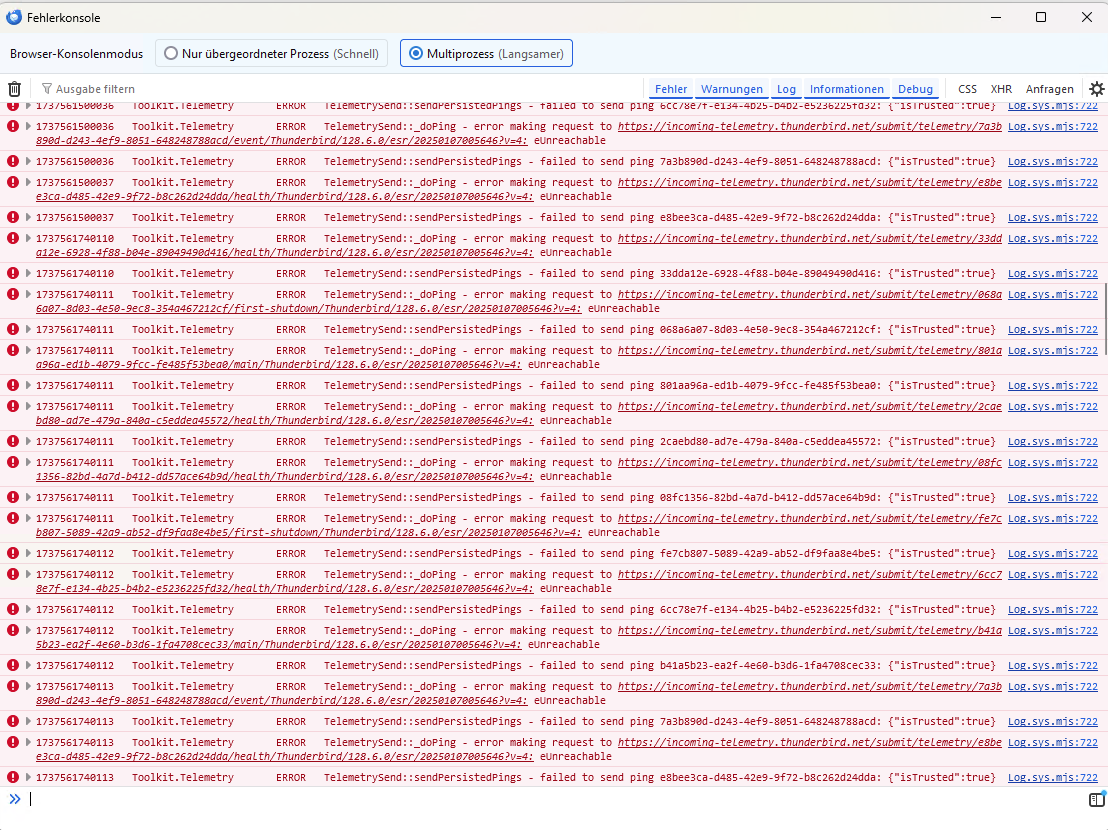Screen dimensions: 1108x830
Task: Click the console prompt chevron icon
Action: pos(14,799)
